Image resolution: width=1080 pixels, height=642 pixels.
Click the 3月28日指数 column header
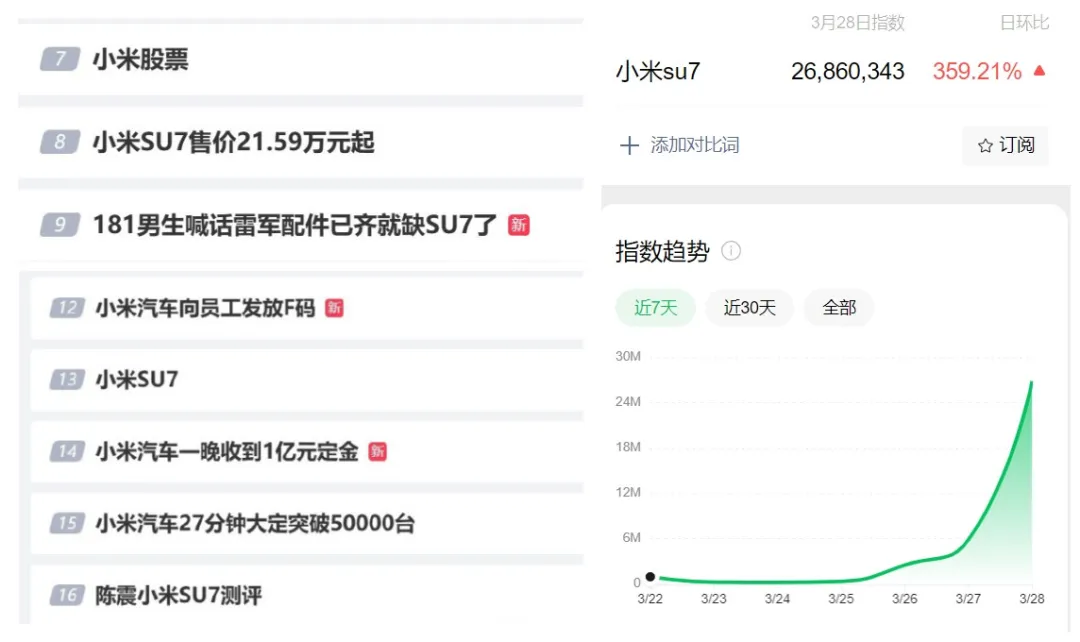point(858,23)
